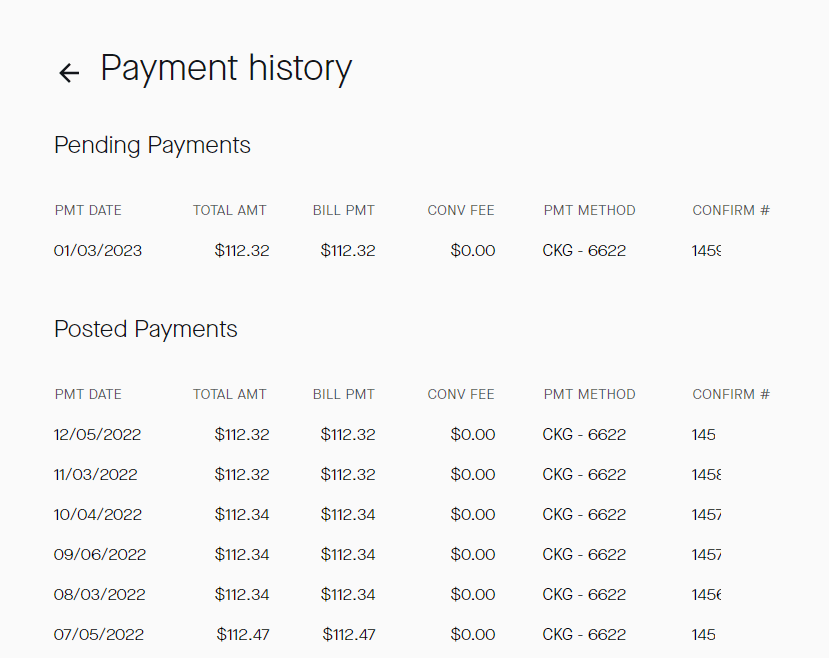This screenshot has width=829, height=658.
Task: Click PMT METHOD header in Posted Payments
Action: (589, 394)
